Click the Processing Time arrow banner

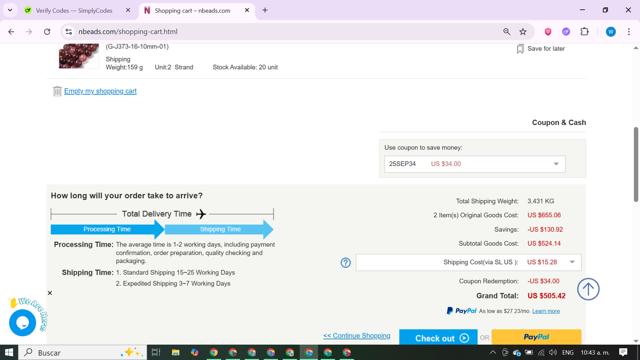pos(107,229)
